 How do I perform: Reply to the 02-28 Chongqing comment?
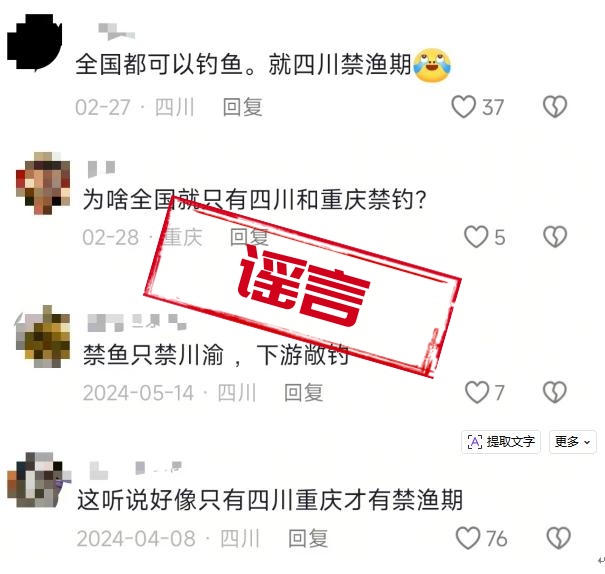tap(249, 237)
